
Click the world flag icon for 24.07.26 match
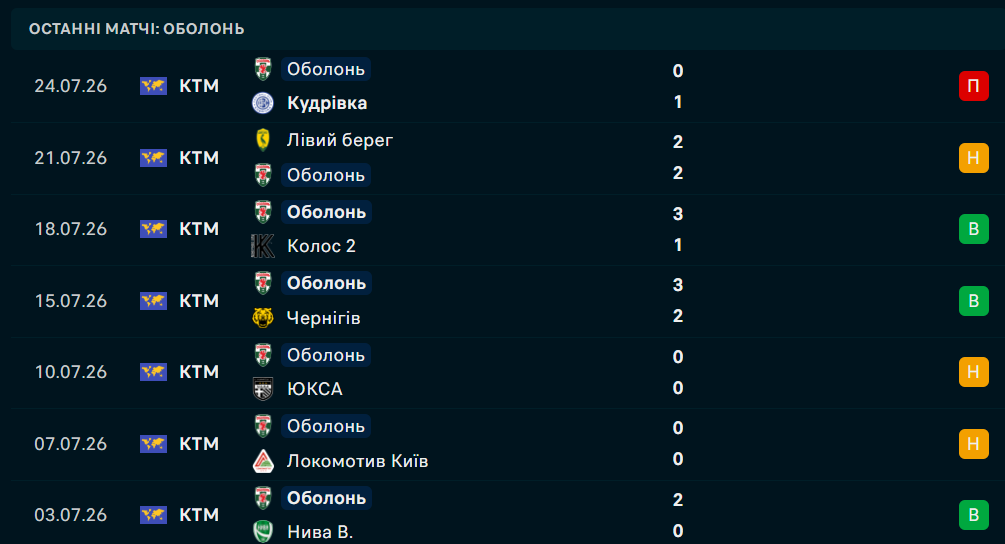click(x=153, y=86)
